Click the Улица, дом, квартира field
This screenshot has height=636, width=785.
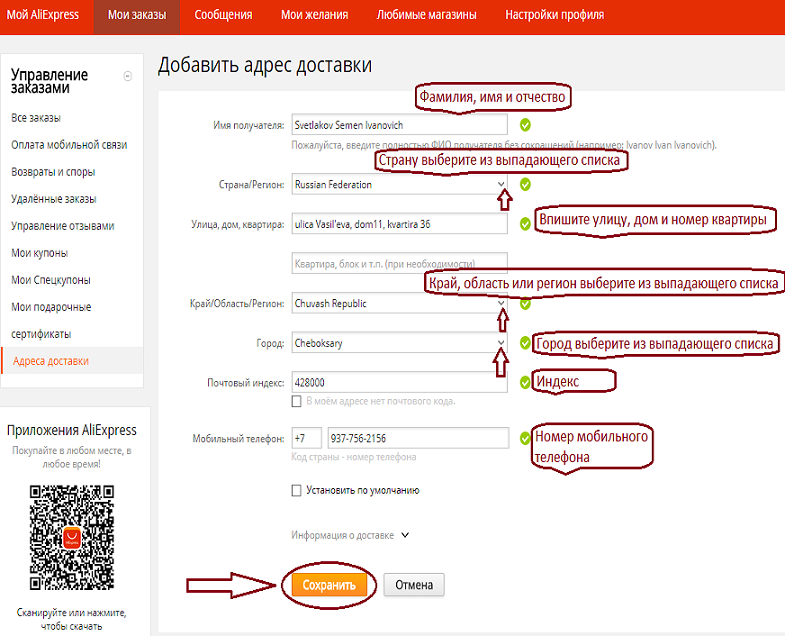pos(400,224)
